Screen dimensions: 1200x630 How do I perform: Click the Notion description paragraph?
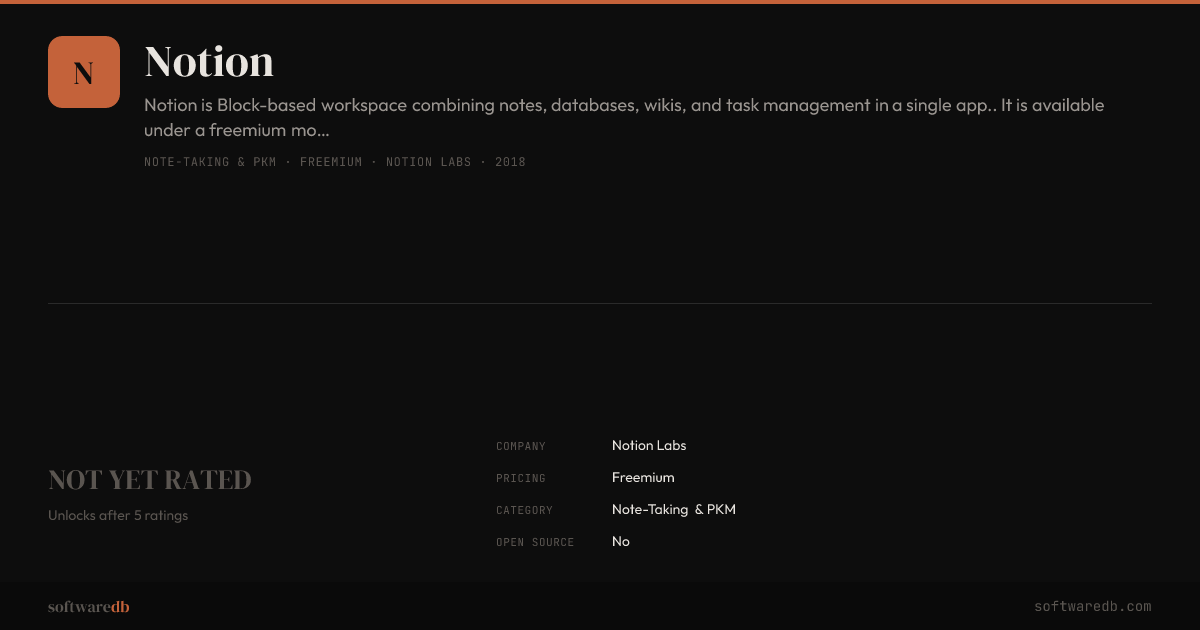(x=624, y=117)
